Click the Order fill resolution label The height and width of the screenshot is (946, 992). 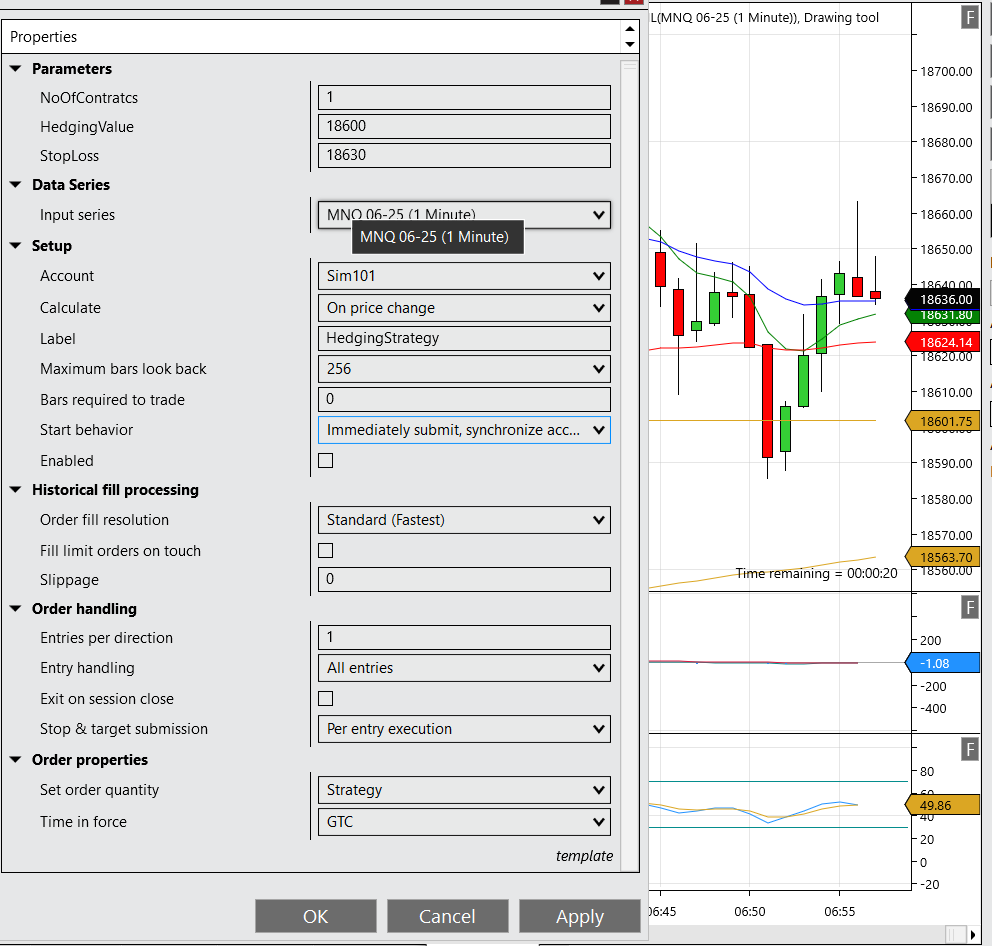click(104, 520)
